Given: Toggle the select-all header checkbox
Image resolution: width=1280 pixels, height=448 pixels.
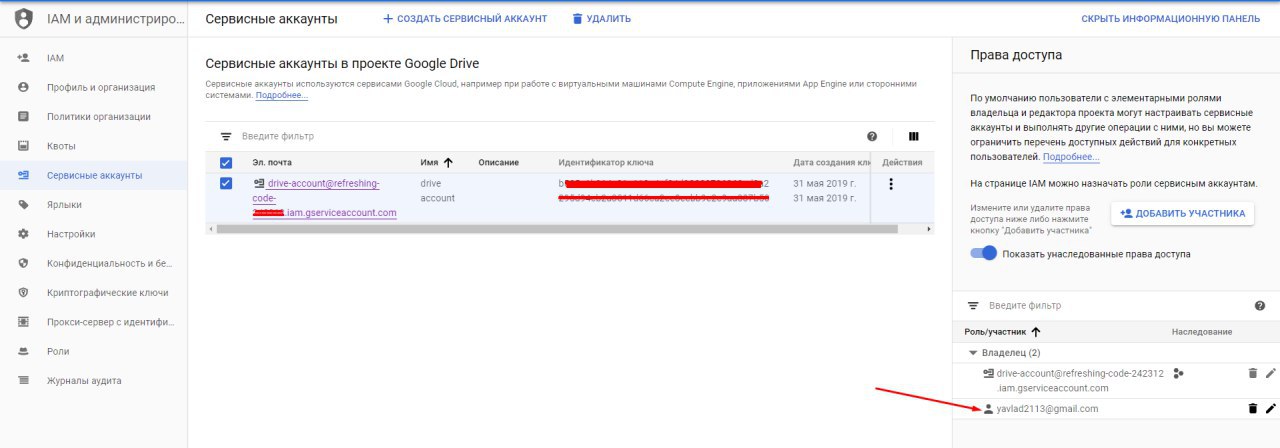Looking at the screenshot, I should coord(226,162).
